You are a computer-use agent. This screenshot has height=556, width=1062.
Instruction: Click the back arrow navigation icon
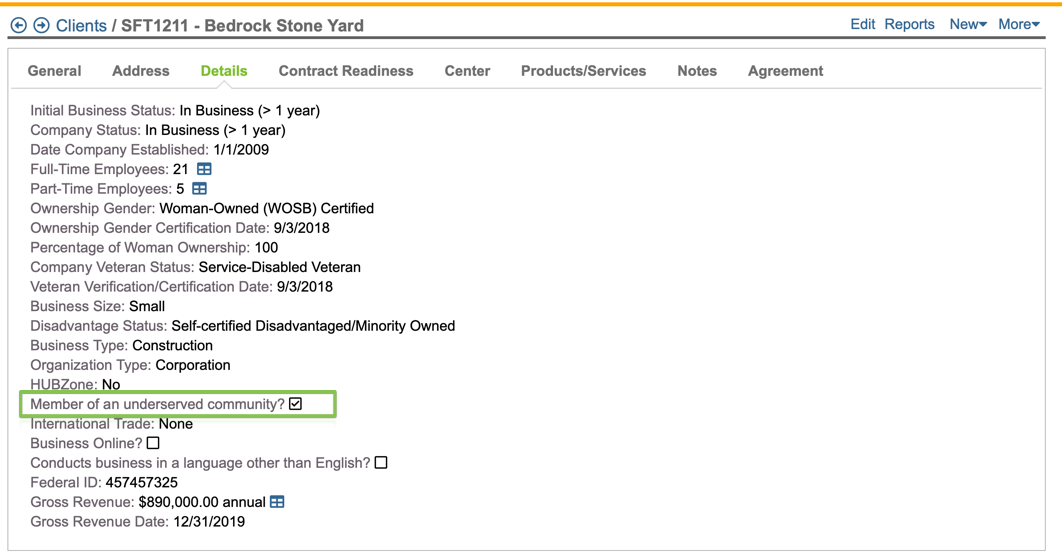(x=18, y=25)
